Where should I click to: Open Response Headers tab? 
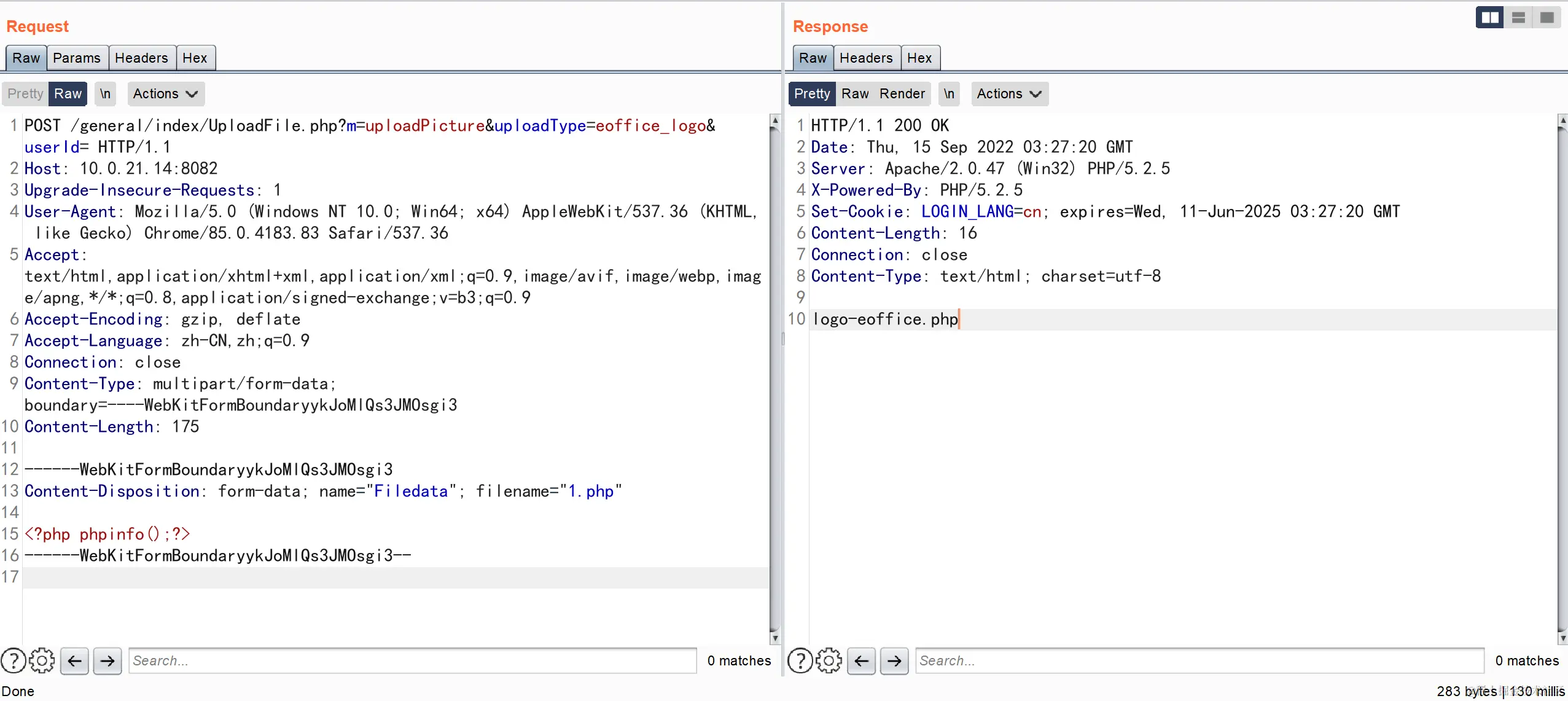[x=866, y=58]
